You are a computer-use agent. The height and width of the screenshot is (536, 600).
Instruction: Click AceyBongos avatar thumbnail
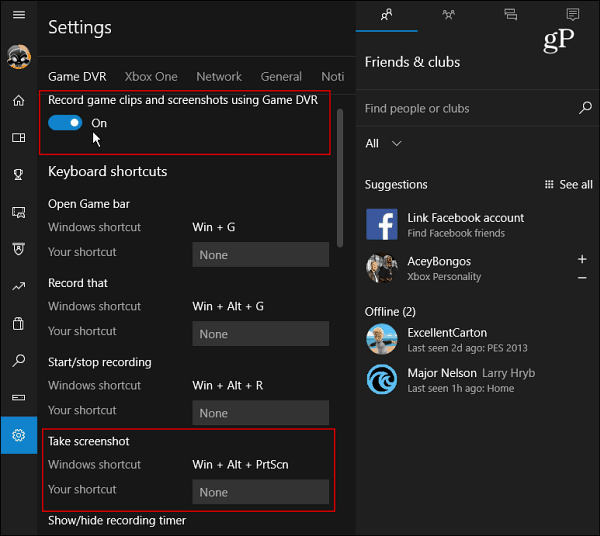tap(382, 268)
